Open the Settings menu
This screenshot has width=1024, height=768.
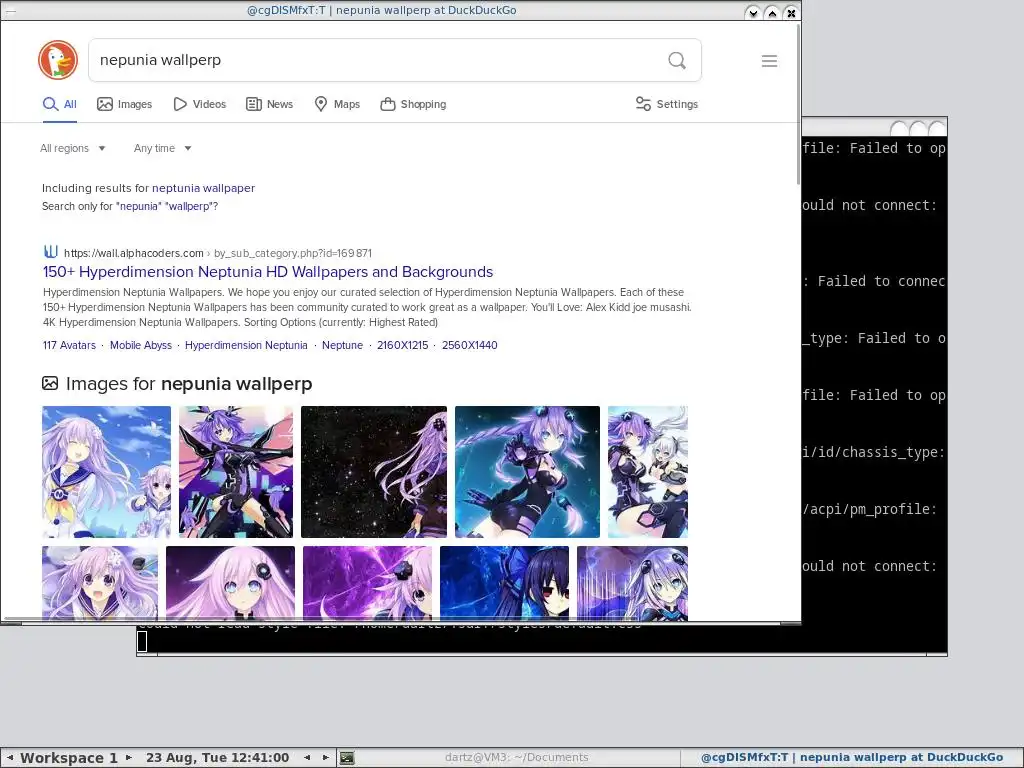pyautogui.click(x=667, y=104)
